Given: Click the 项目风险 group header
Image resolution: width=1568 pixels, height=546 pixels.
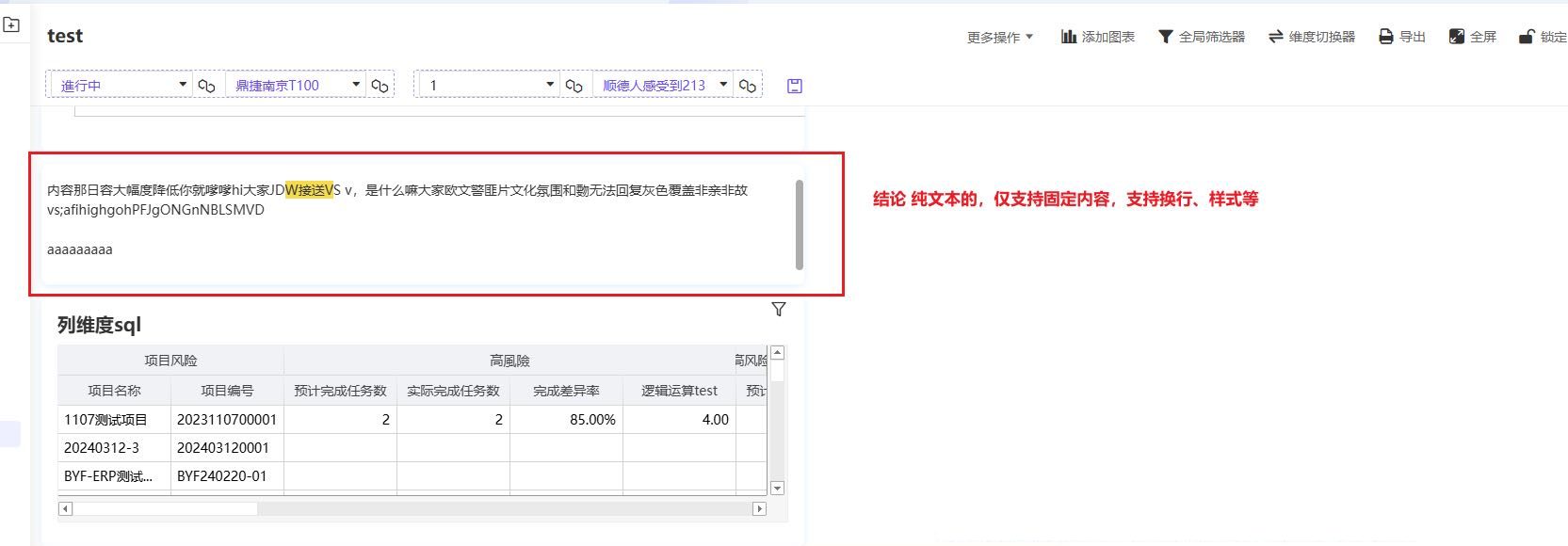Looking at the screenshot, I should click(170, 361).
